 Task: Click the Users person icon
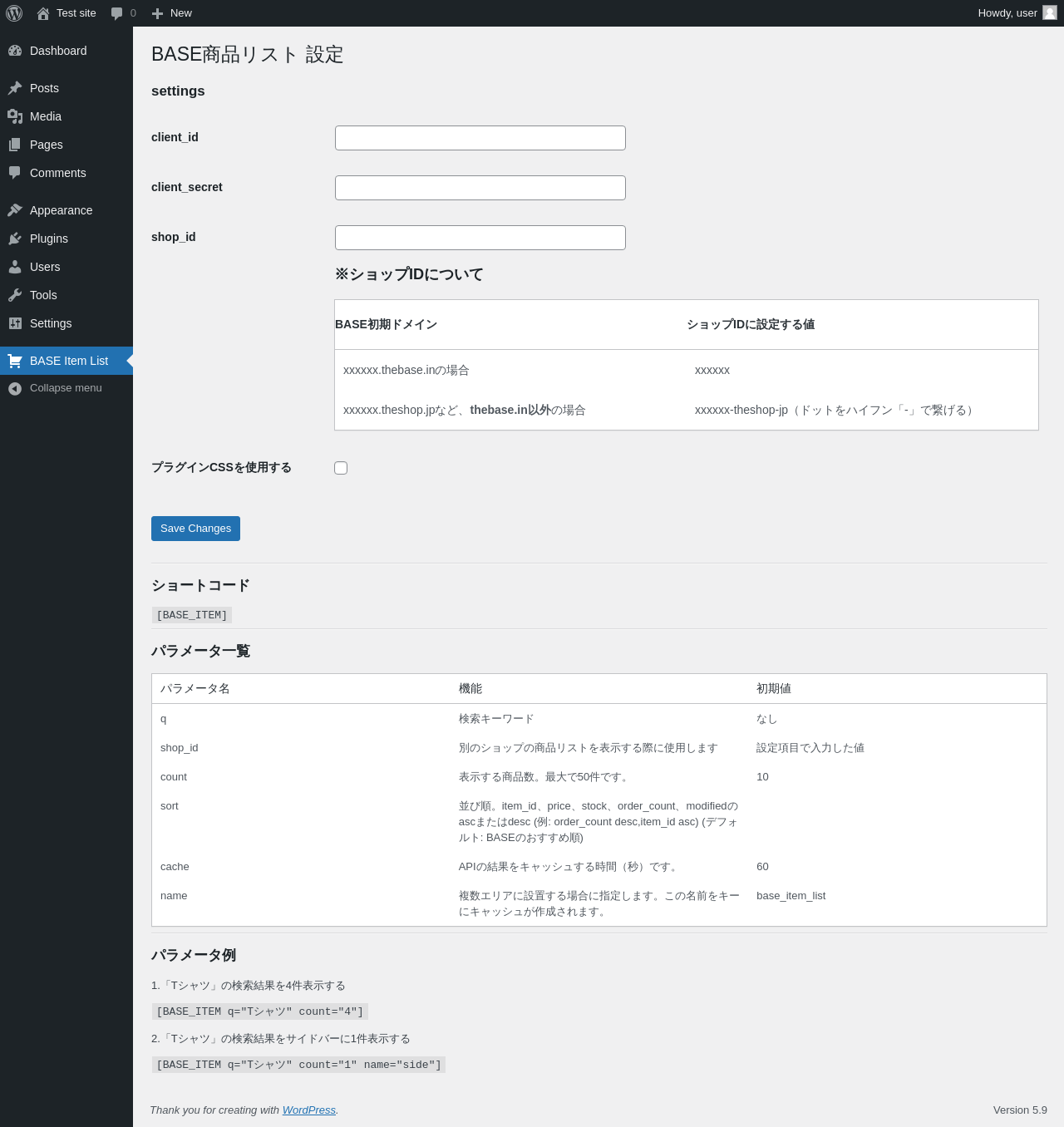(15, 267)
